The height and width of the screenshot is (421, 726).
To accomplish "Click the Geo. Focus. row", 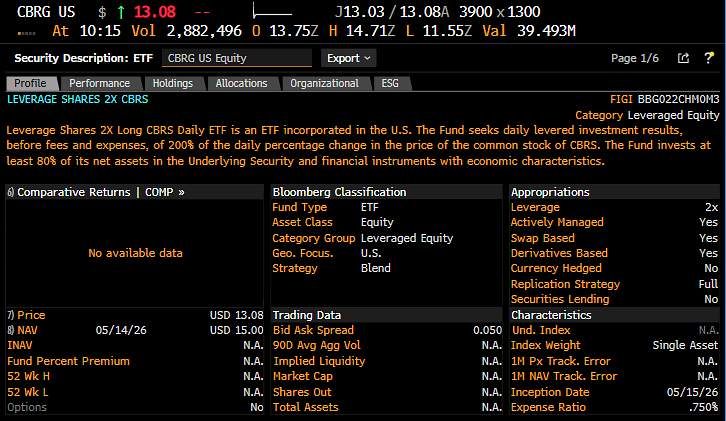I will 386,253.
